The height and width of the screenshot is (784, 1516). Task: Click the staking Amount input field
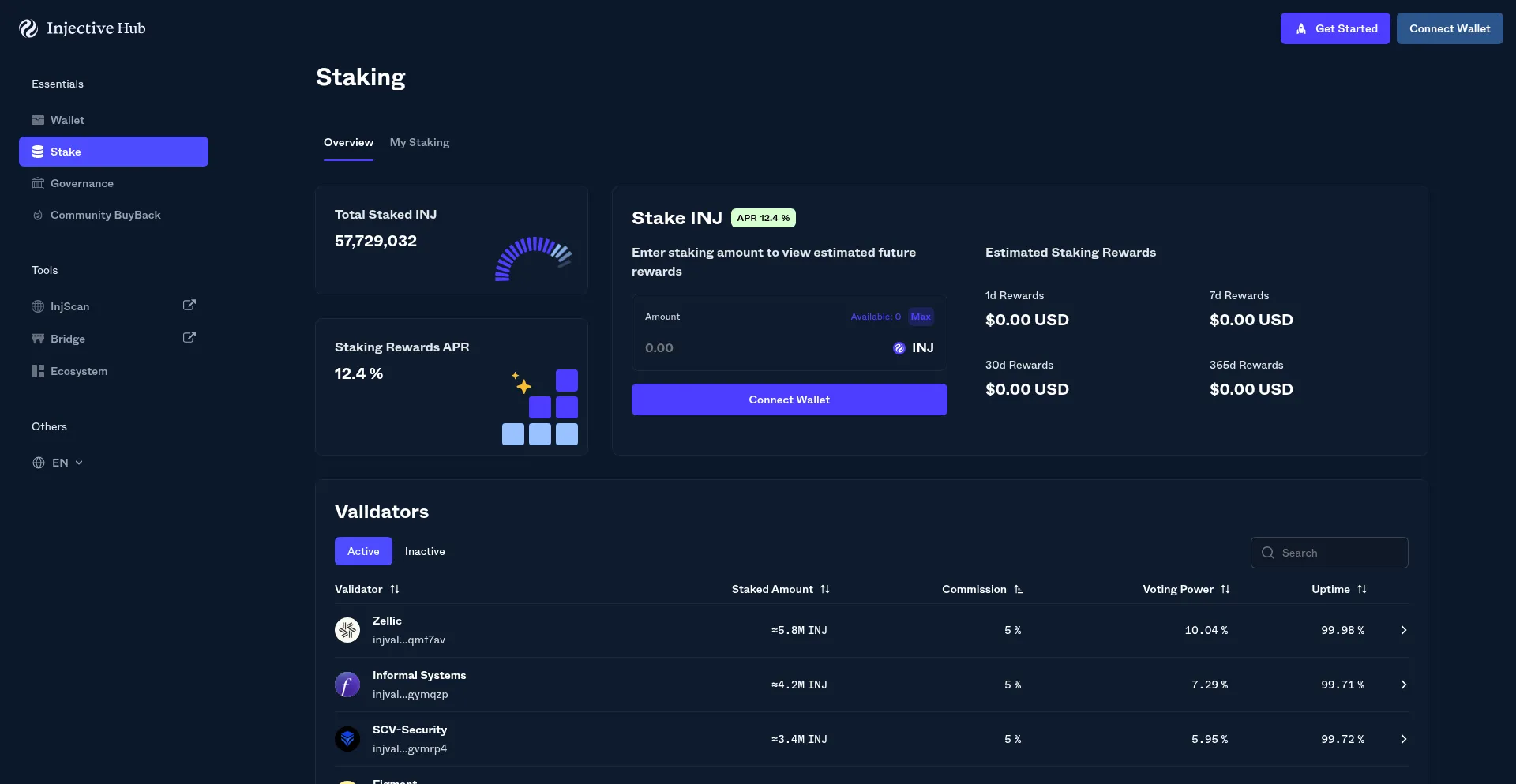(x=762, y=348)
